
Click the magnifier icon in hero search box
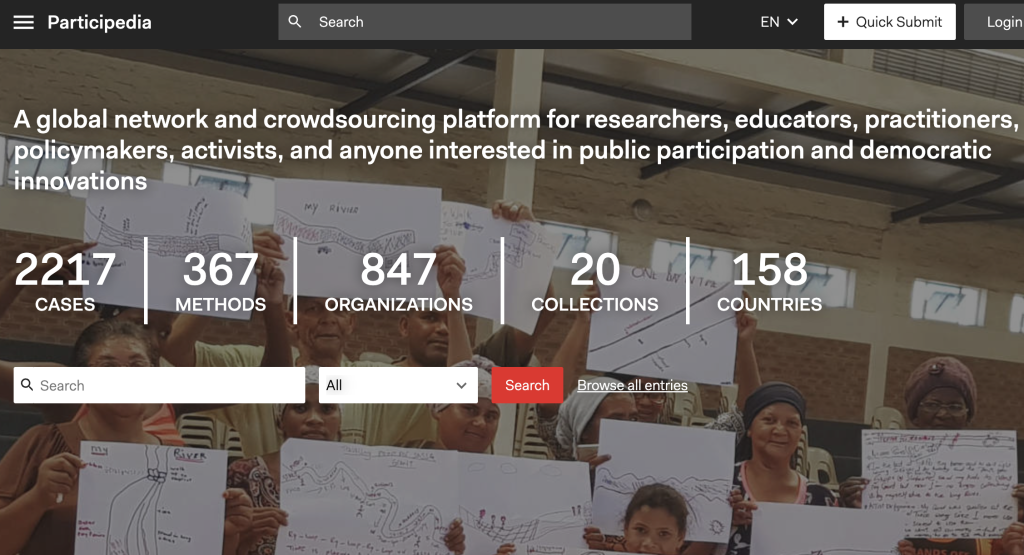click(27, 385)
